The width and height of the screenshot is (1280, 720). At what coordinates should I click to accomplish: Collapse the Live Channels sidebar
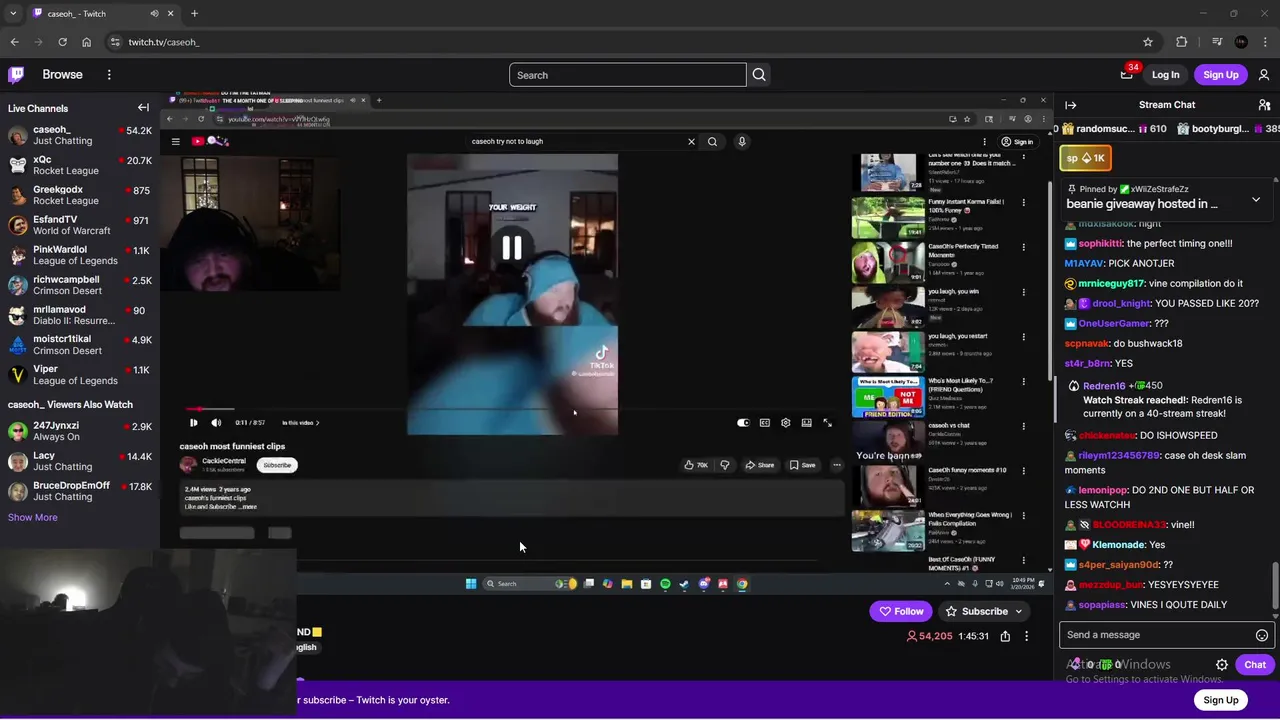(x=143, y=108)
